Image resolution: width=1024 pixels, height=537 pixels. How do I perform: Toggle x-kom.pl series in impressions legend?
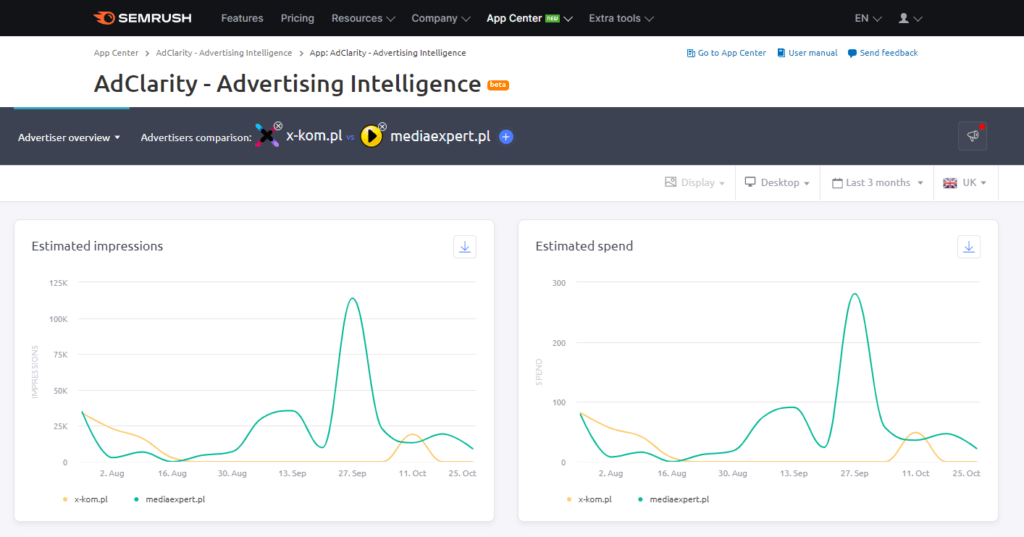tap(90, 499)
